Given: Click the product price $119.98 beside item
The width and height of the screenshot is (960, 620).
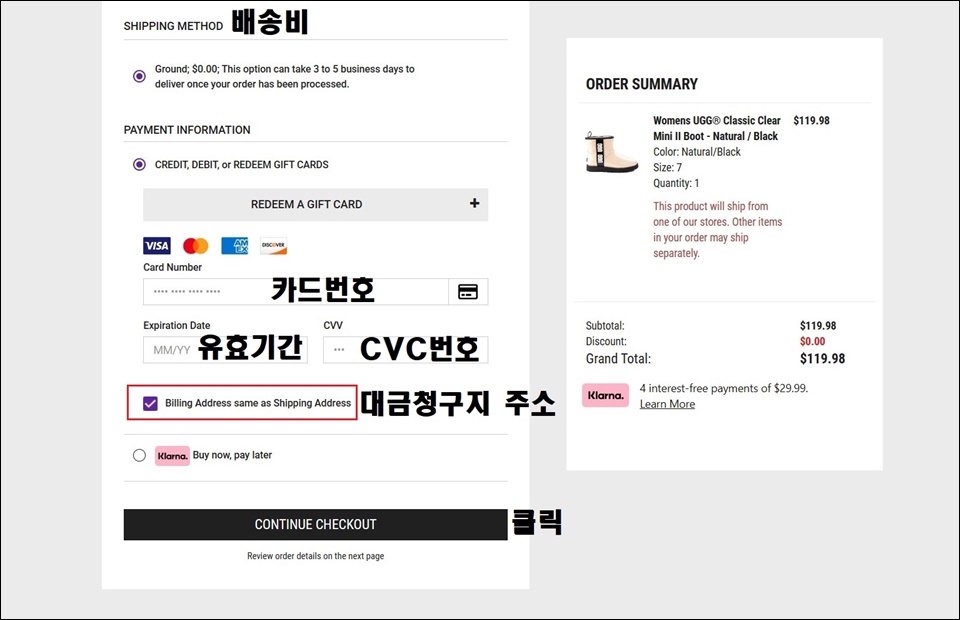Looking at the screenshot, I should tap(811, 121).
